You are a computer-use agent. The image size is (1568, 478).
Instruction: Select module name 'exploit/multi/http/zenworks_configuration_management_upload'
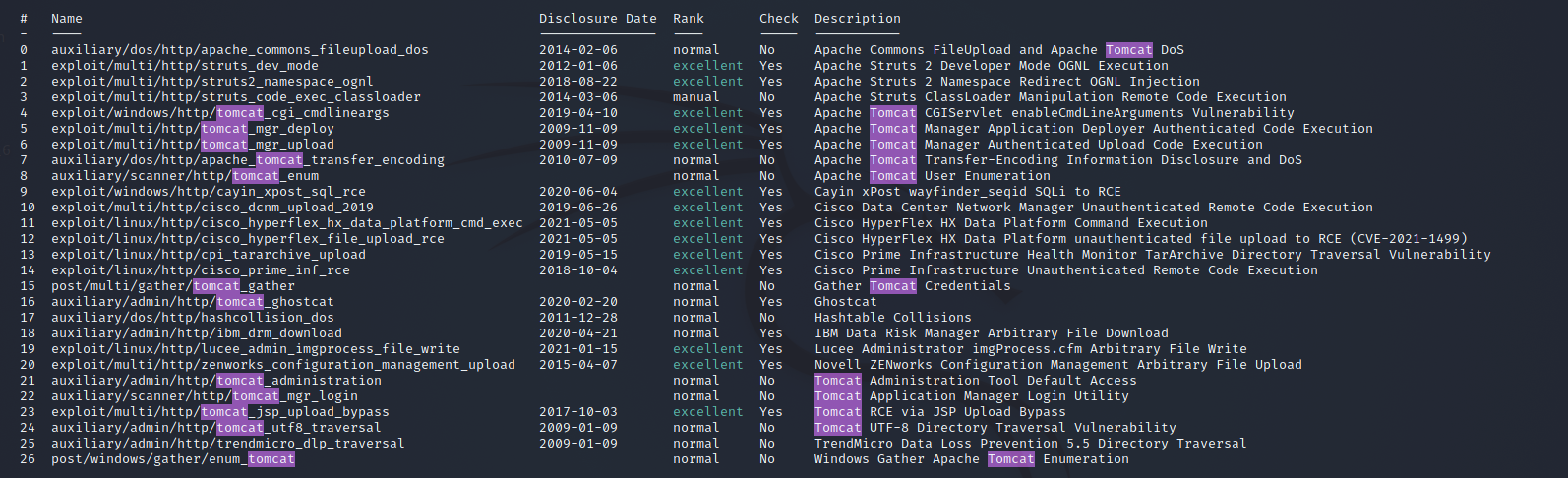pyautogui.click(x=283, y=365)
